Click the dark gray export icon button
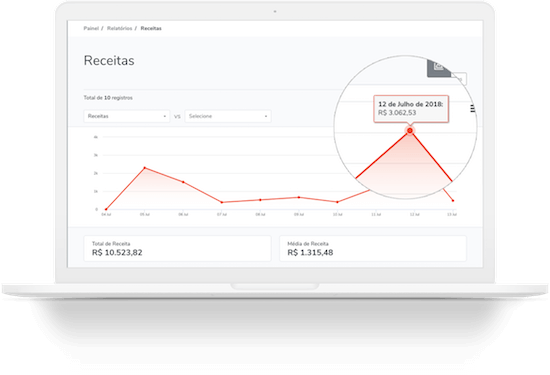Screen dimensions: 550x375 [439, 68]
